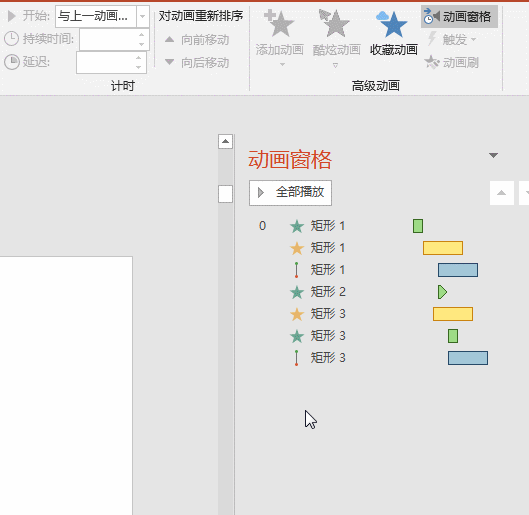The height and width of the screenshot is (515, 529).
Task: Click the 延迟 delay clock icon
Action: pos(12,62)
